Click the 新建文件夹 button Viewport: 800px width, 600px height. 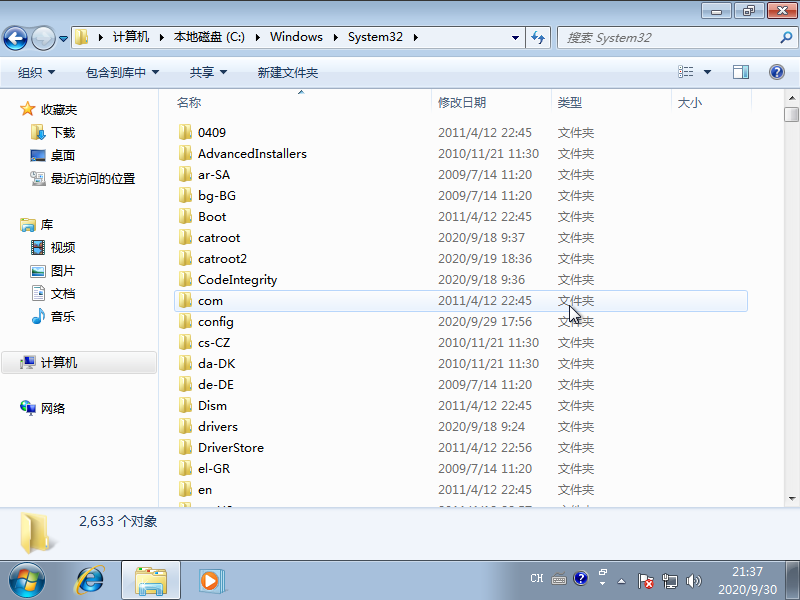tap(287, 72)
